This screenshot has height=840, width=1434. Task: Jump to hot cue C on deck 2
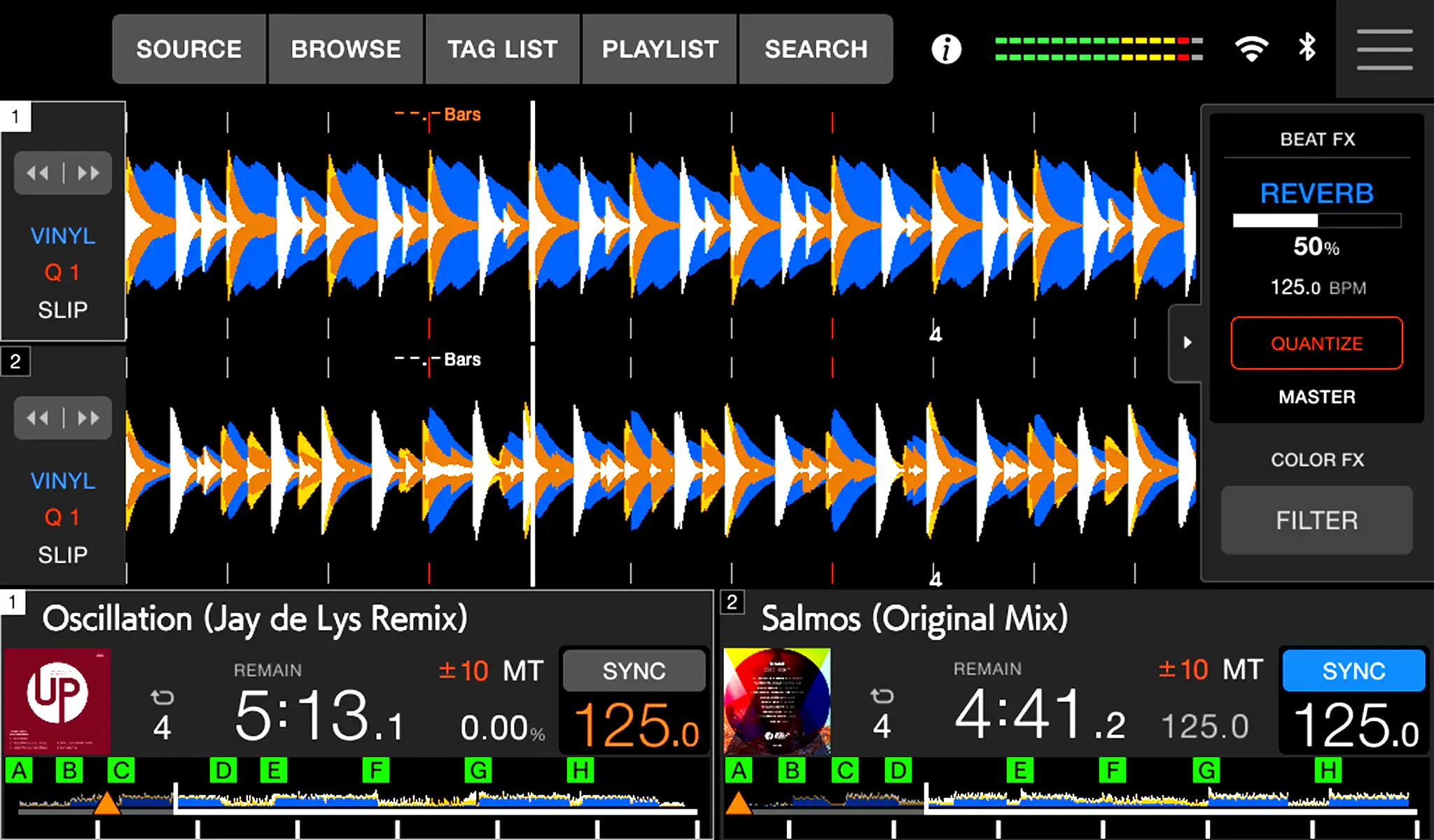[x=845, y=771]
